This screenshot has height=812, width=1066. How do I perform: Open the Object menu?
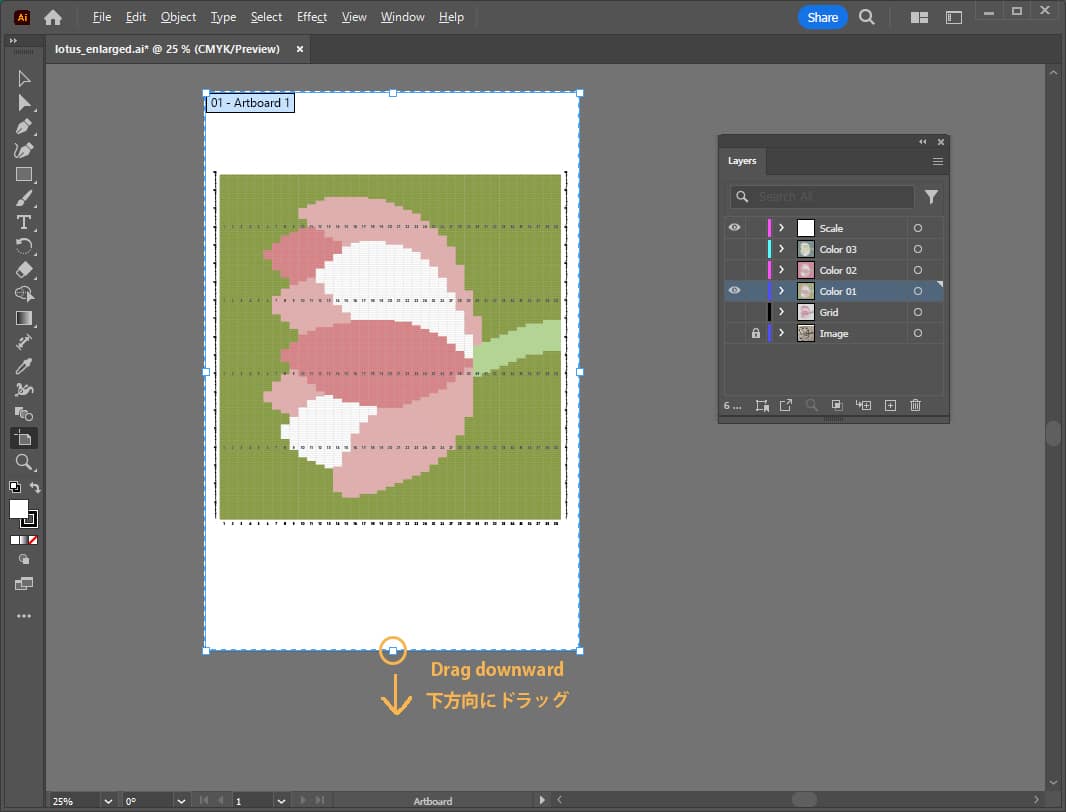178,17
